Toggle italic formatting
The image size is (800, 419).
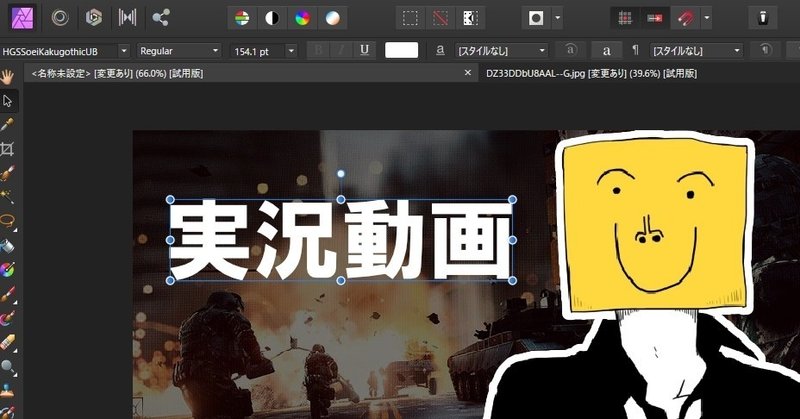click(x=341, y=50)
